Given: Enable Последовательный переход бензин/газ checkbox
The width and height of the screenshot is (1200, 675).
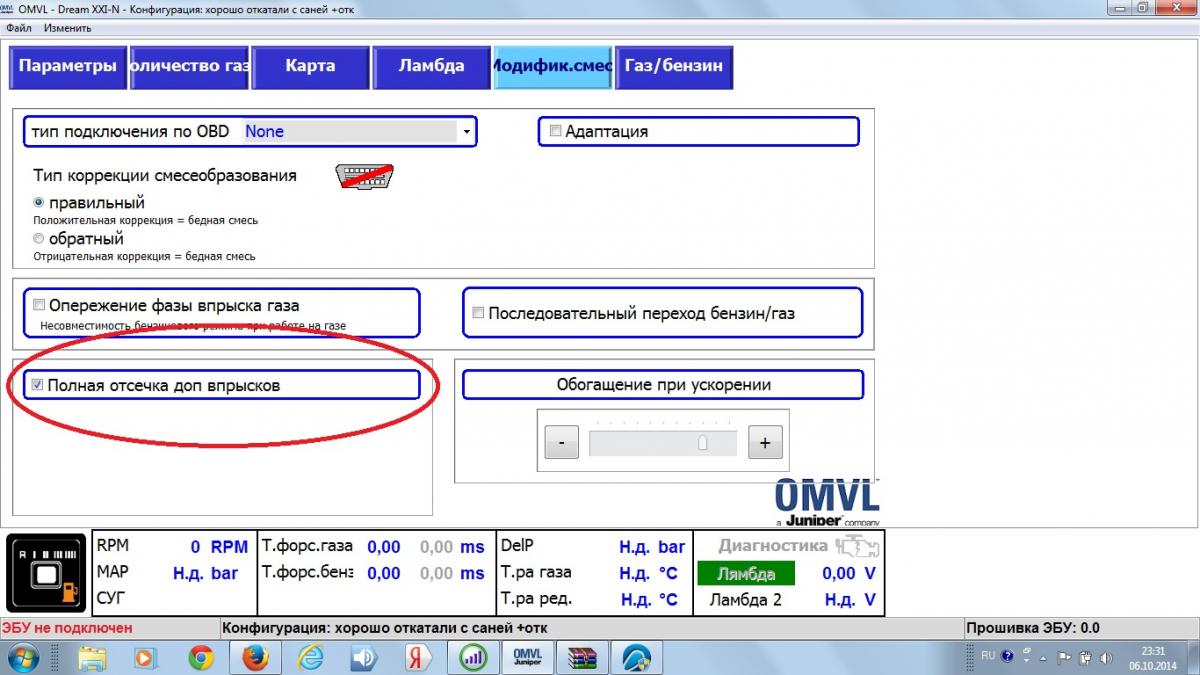Looking at the screenshot, I should (478, 313).
